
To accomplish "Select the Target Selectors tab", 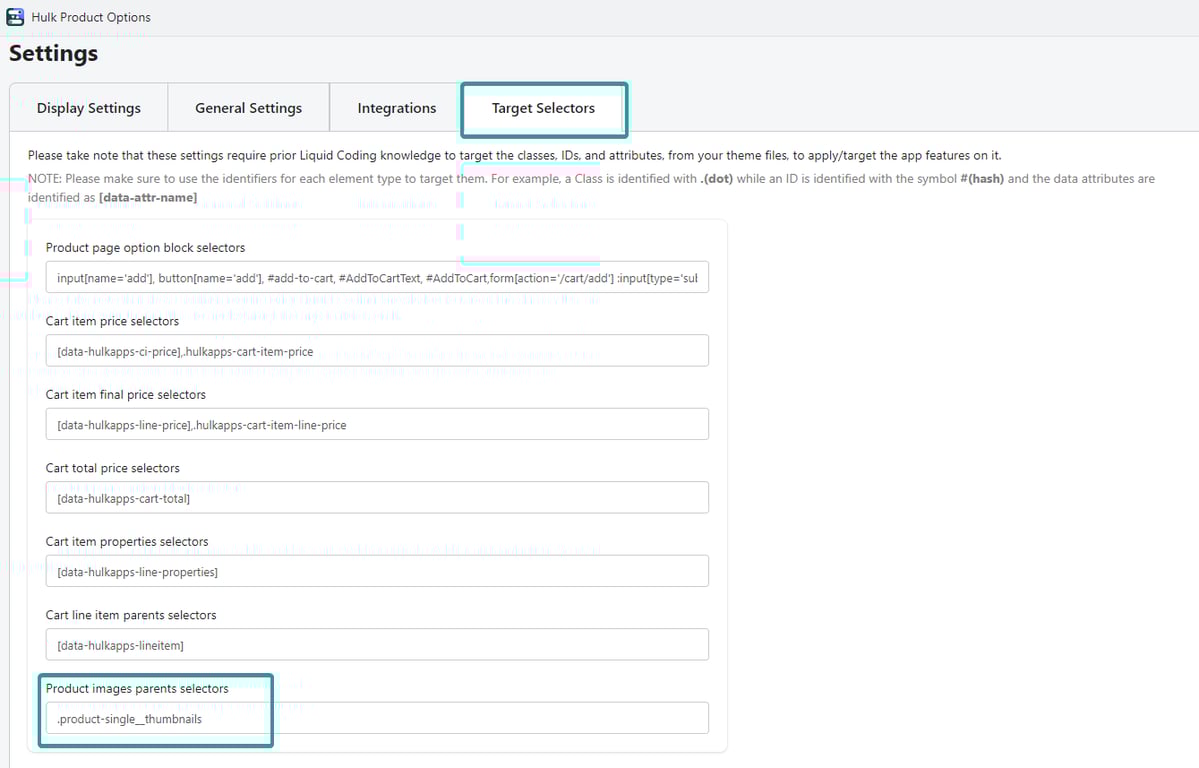I will tap(543, 108).
